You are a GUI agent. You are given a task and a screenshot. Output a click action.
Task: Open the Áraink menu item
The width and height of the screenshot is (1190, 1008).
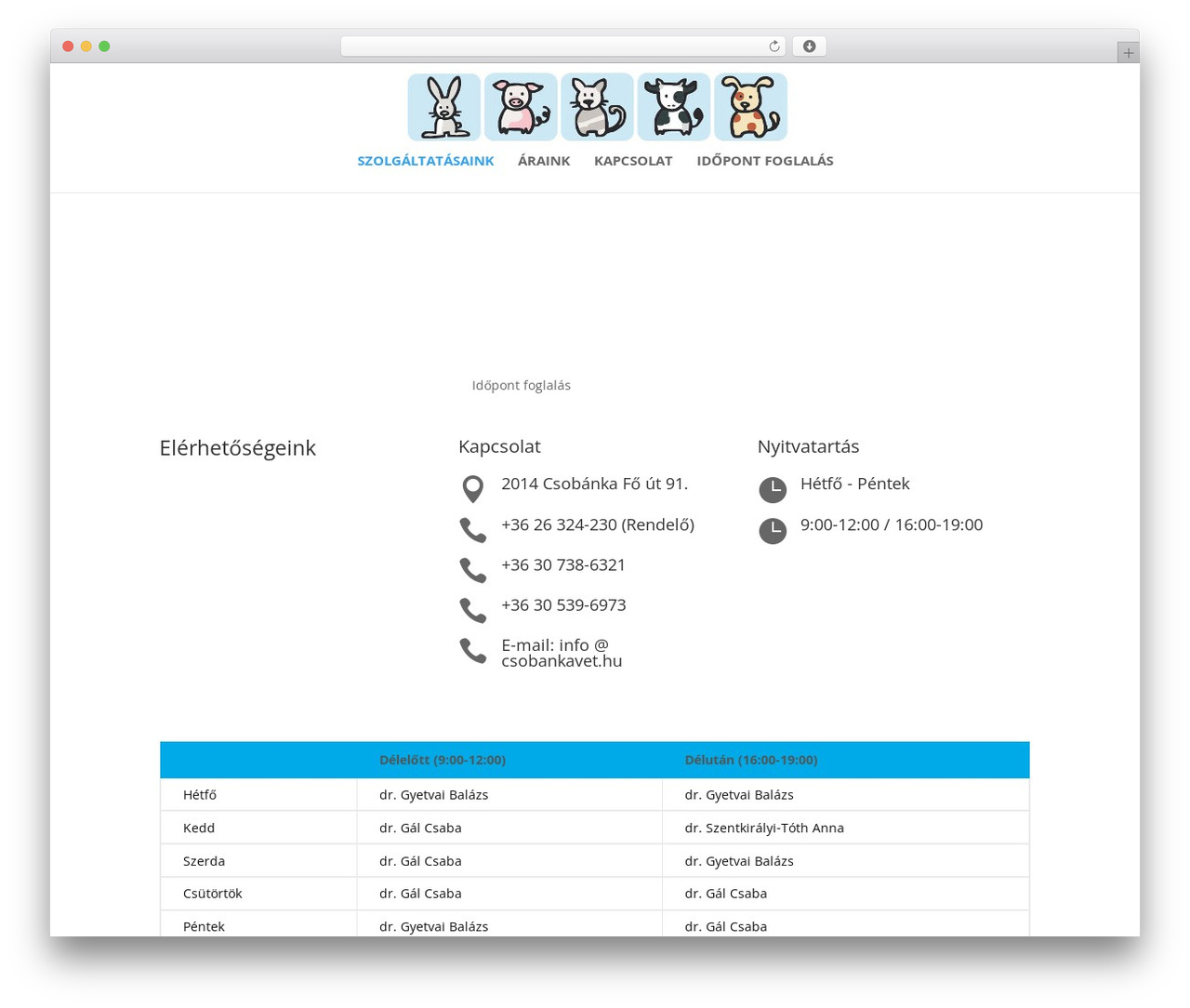click(544, 161)
